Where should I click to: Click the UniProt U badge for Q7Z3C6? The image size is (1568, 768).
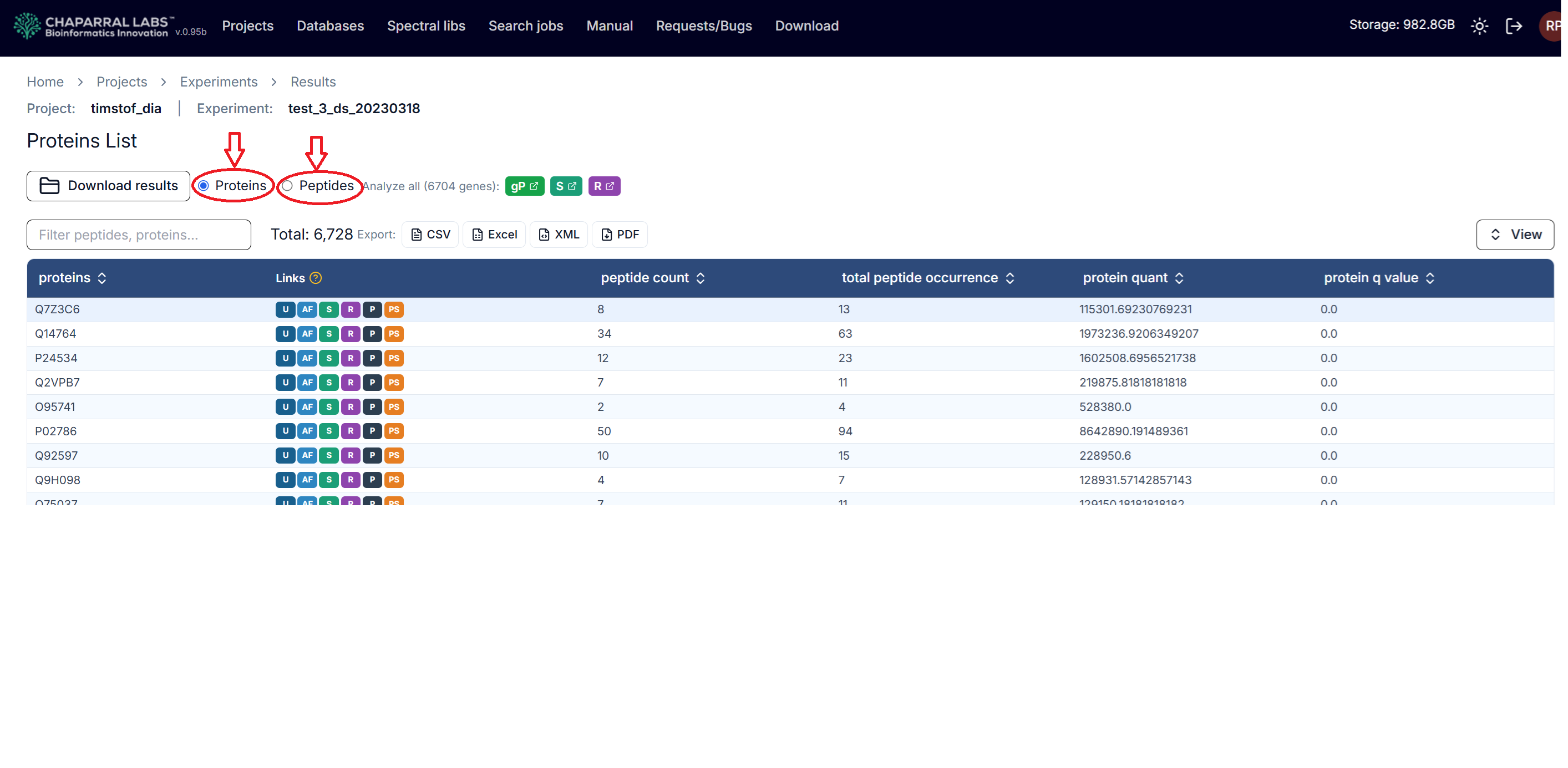pos(285,309)
